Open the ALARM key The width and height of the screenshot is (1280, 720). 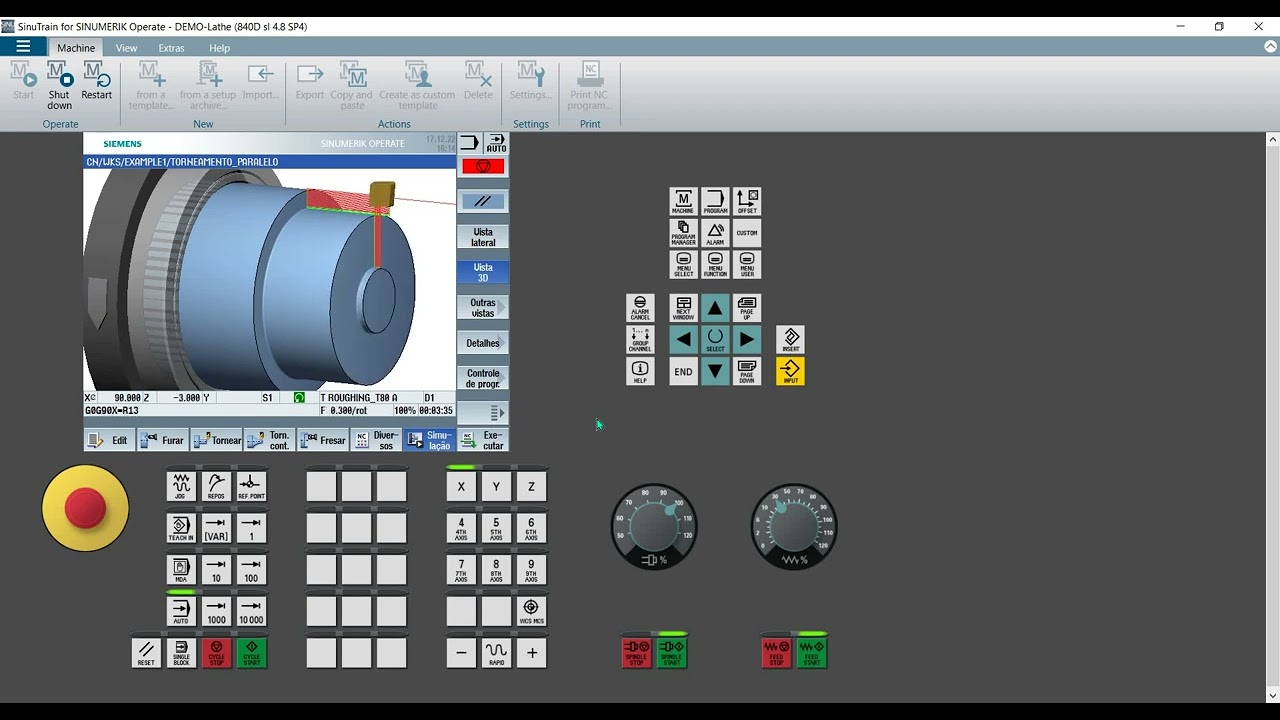click(x=715, y=233)
